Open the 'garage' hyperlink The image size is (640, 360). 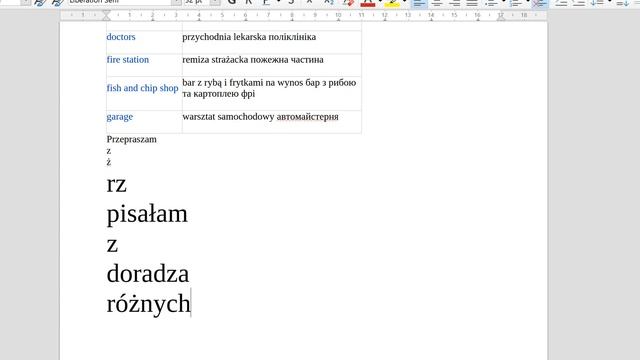(x=120, y=117)
